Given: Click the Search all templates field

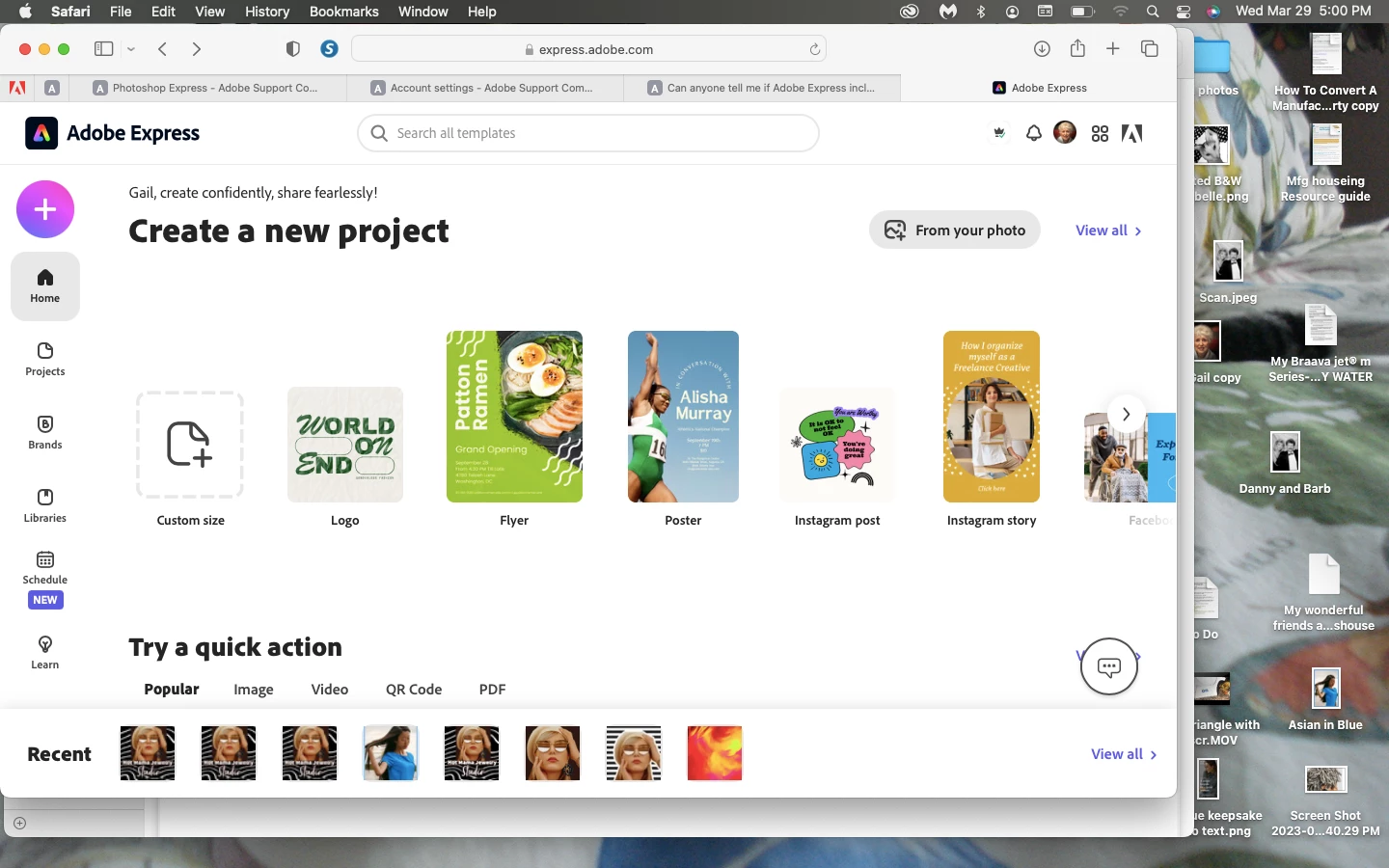Looking at the screenshot, I should [588, 133].
